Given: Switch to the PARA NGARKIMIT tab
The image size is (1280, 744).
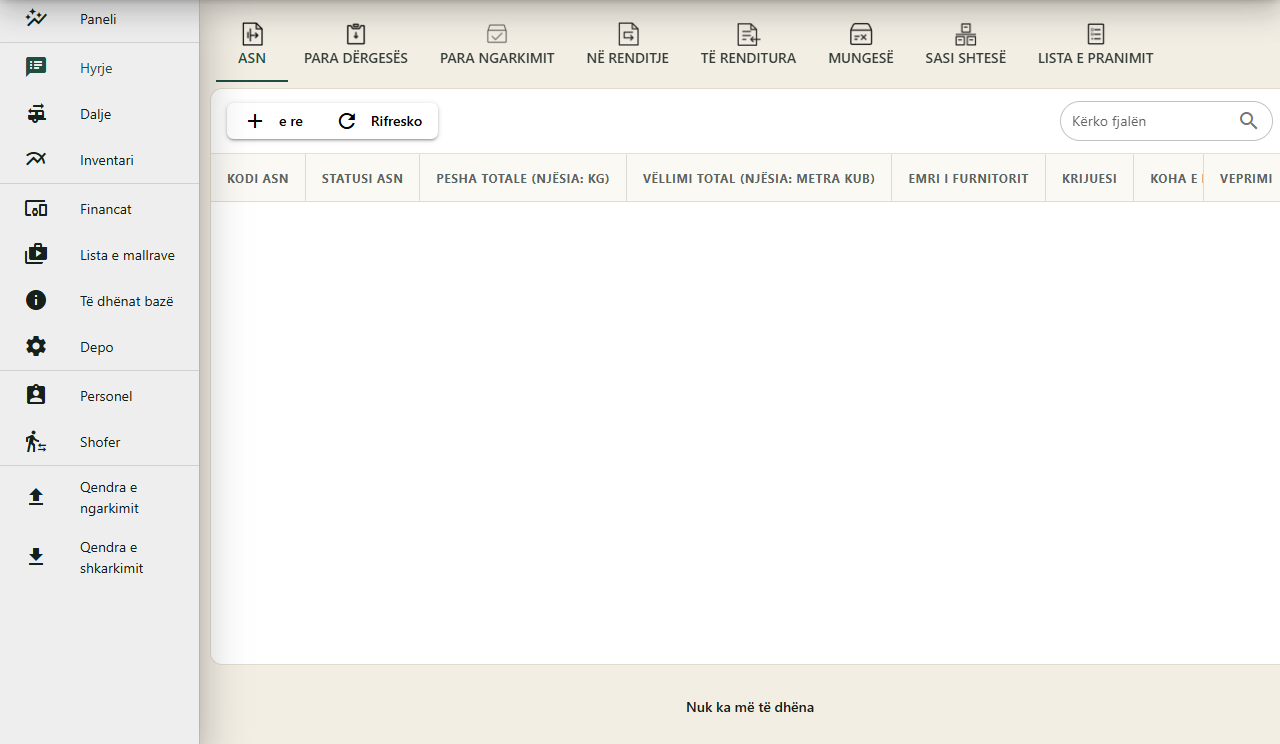Looking at the screenshot, I should click(x=497, y=46).
